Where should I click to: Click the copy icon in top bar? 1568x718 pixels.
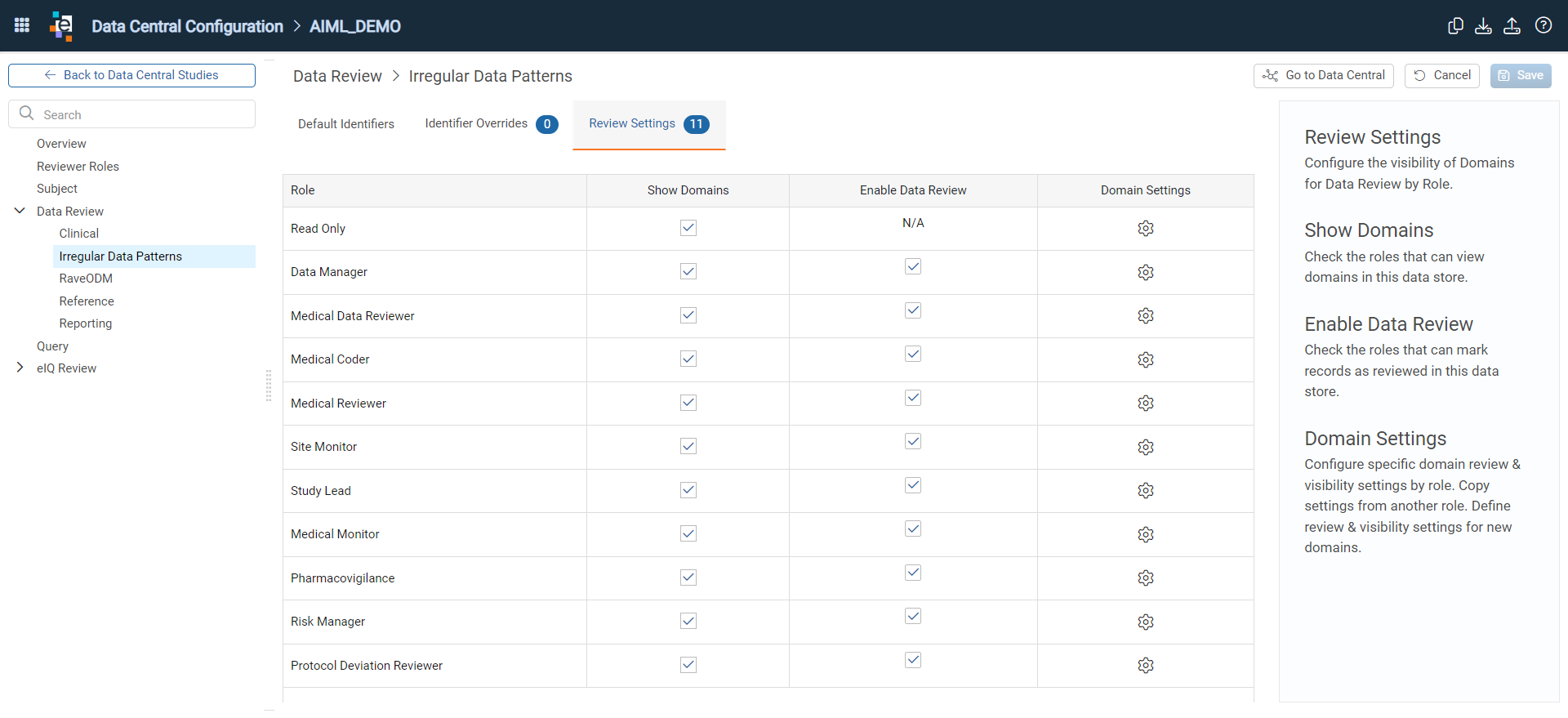coord(1455,25)
